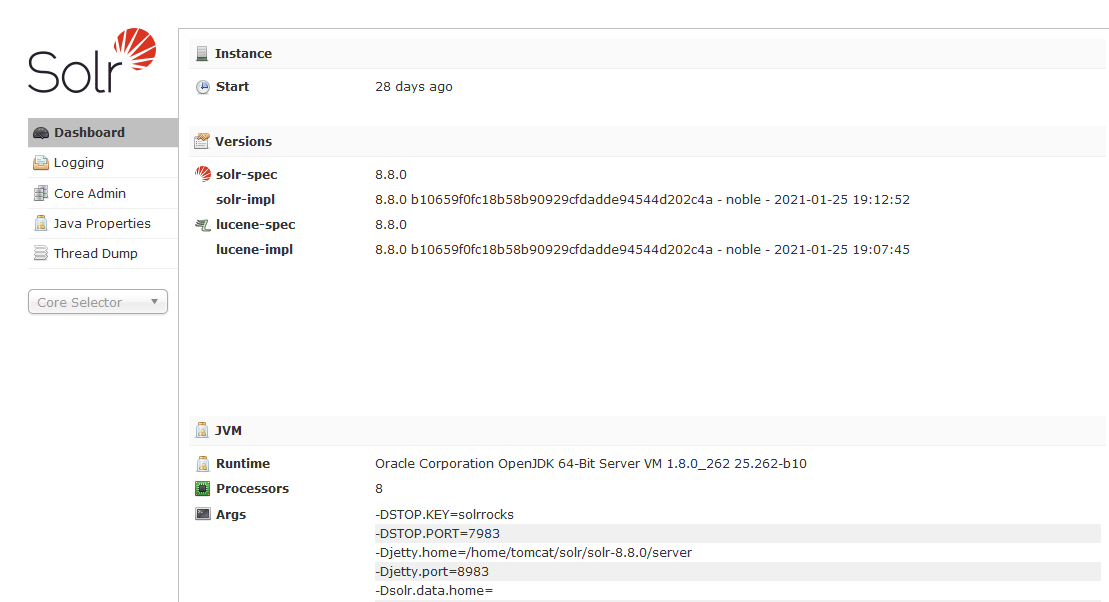Click the Args label
The height and width of the screenshot is (602, 1109).
(x=231, y=515)
